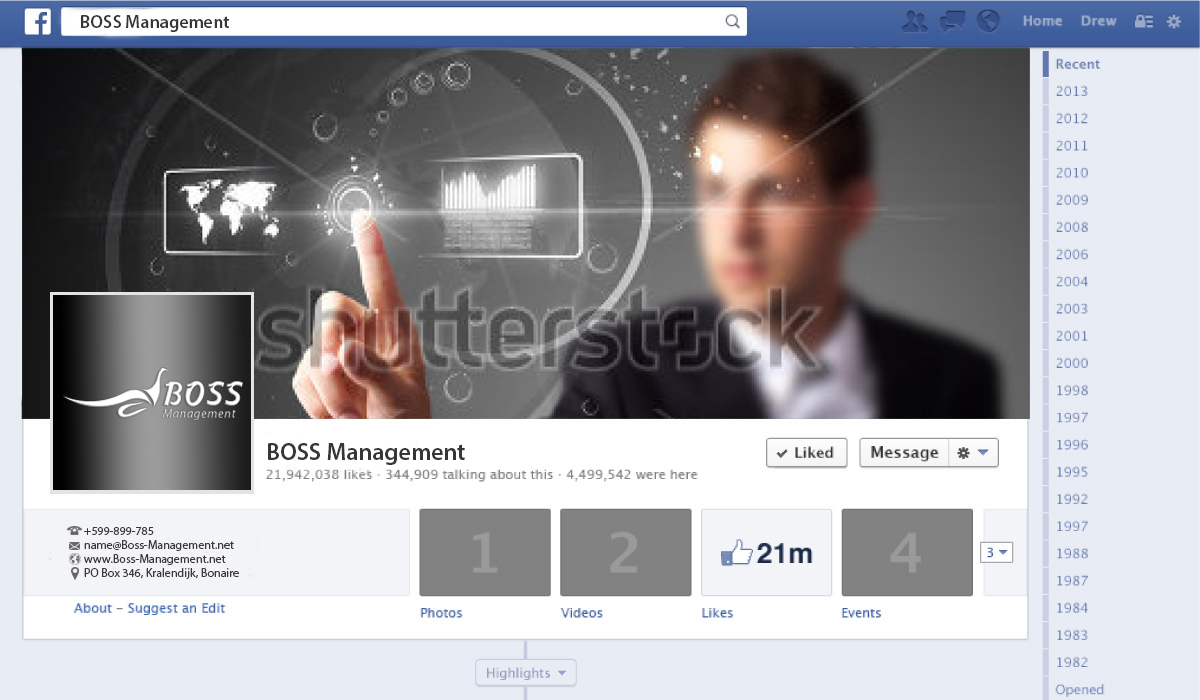The image size is (1200, 700).
Task: Click the PO Box 346 address text
Action: pyautogui.click(x=161, y=573)
